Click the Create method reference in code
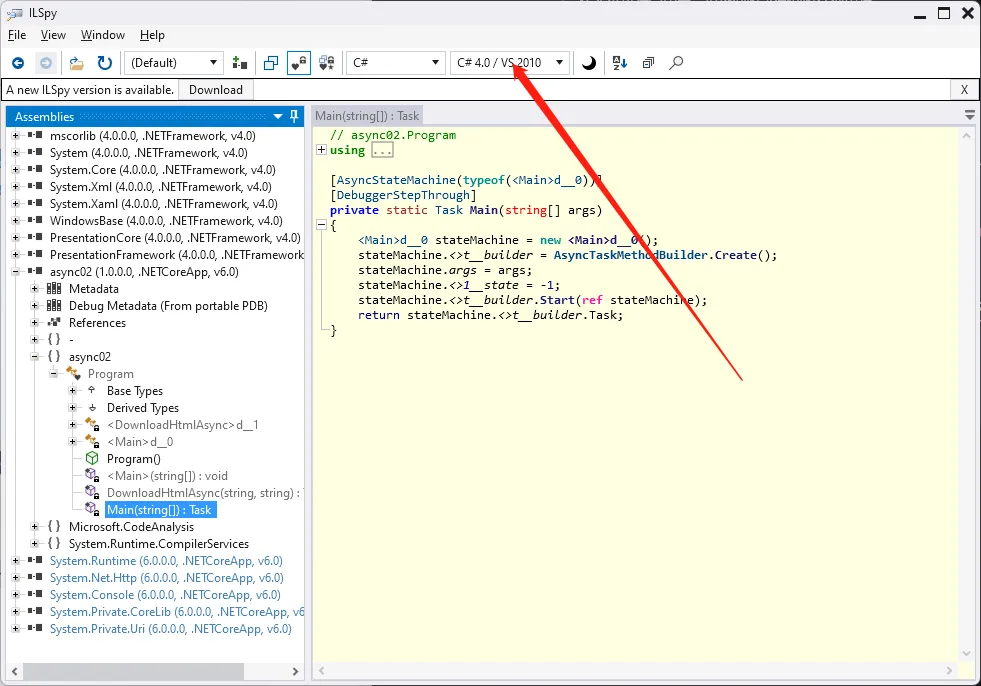 pyautogui.click(x=735, y=255)
